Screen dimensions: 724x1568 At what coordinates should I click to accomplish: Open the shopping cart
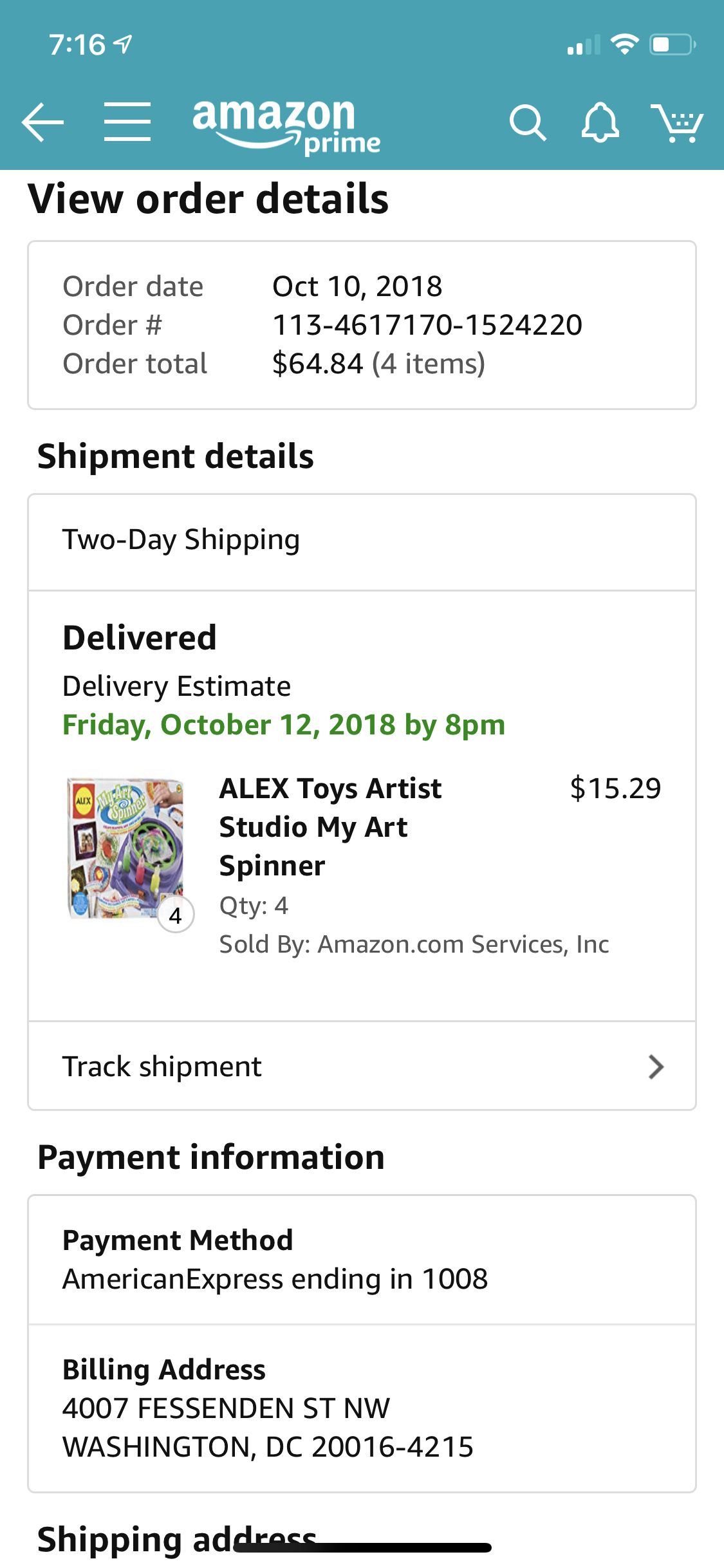677,122
